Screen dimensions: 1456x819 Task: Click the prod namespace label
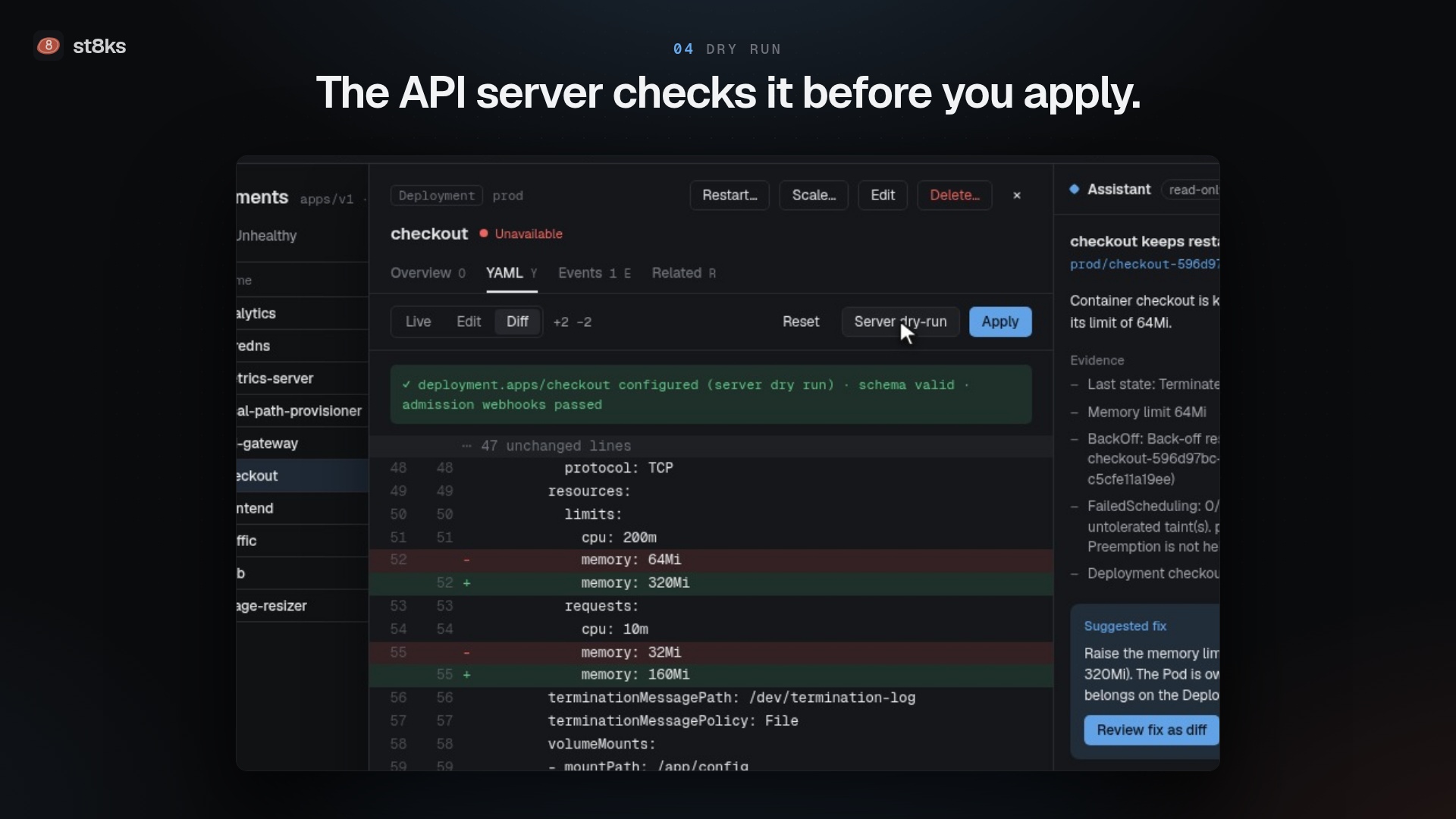coord(507,196)
